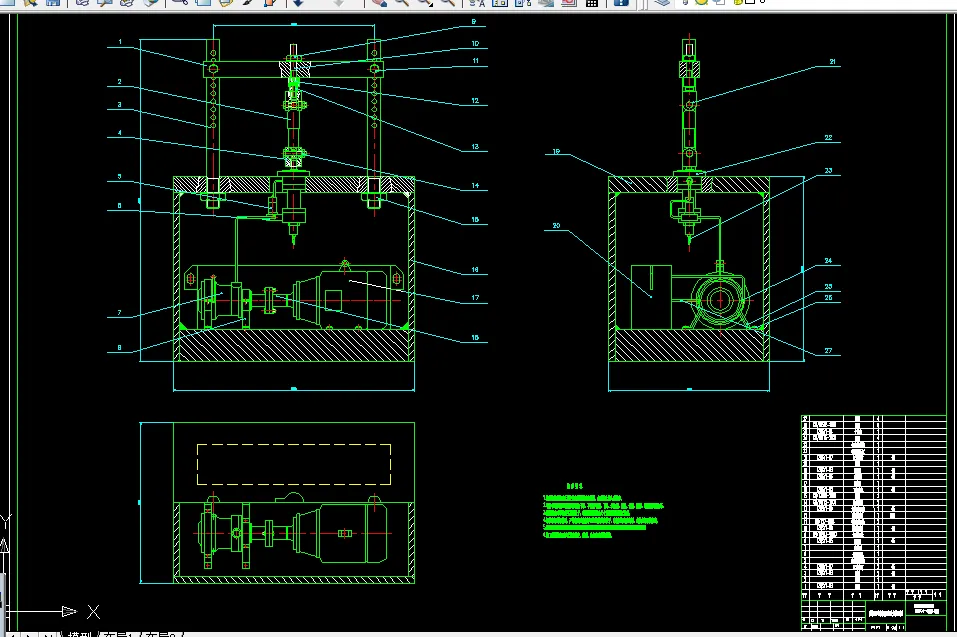This screenshot has width=957, height=637.
Task: Select the technical requirements heading text
Action: (x=574, y=486)
